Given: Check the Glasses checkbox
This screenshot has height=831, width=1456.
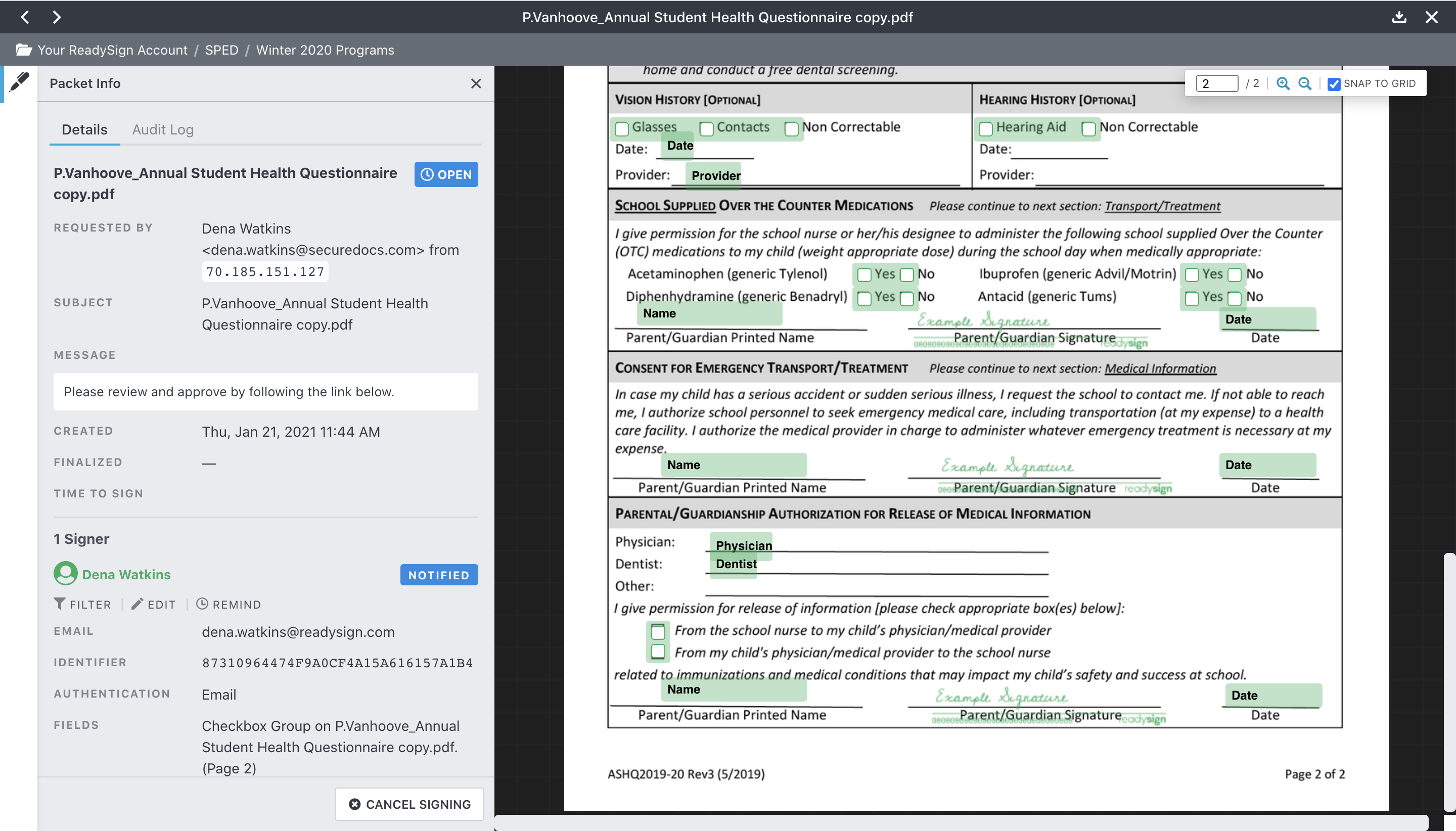Looking at the screenshot, I should [622, 129].
